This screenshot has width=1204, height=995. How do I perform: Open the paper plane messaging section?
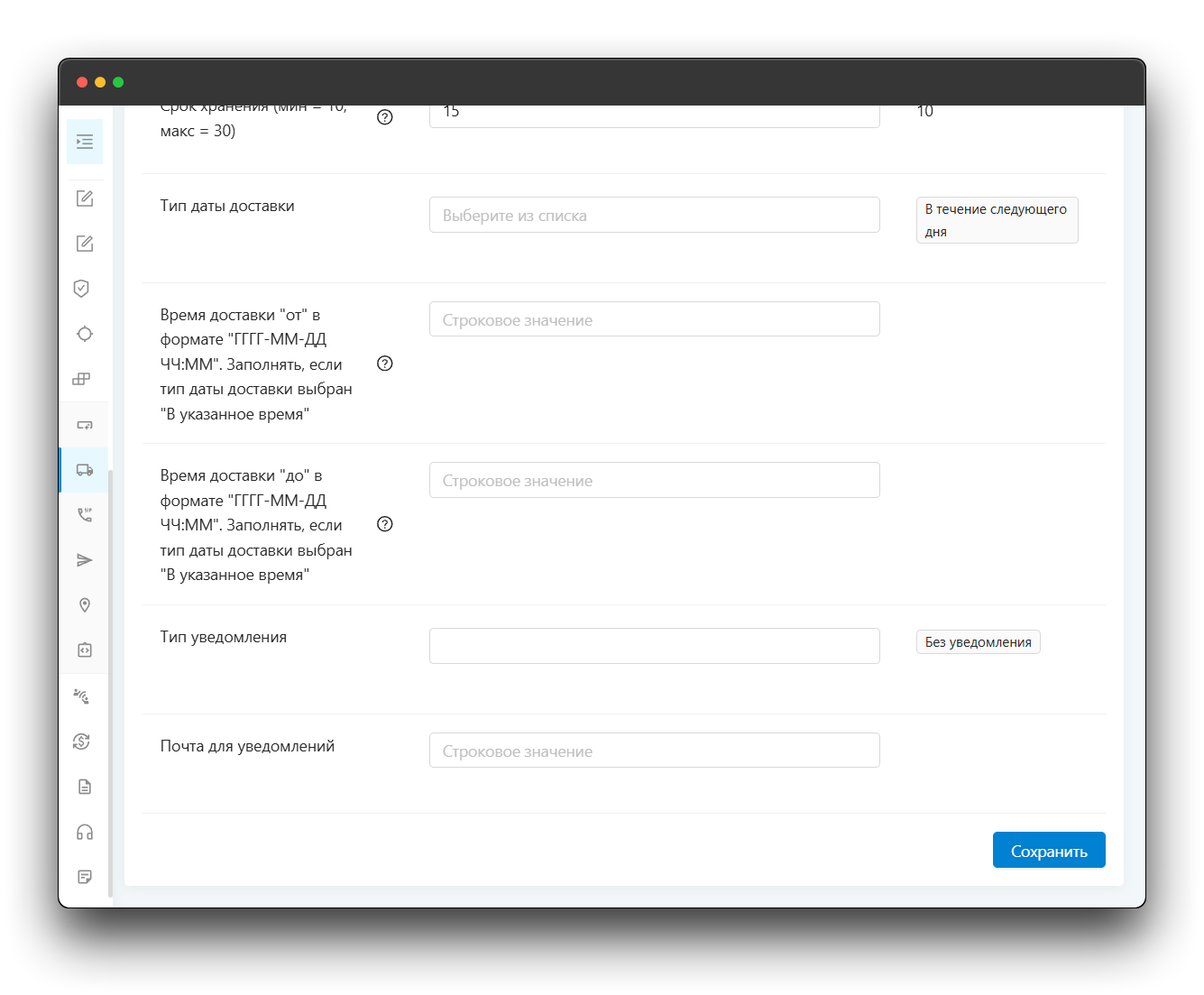(85, 560)
